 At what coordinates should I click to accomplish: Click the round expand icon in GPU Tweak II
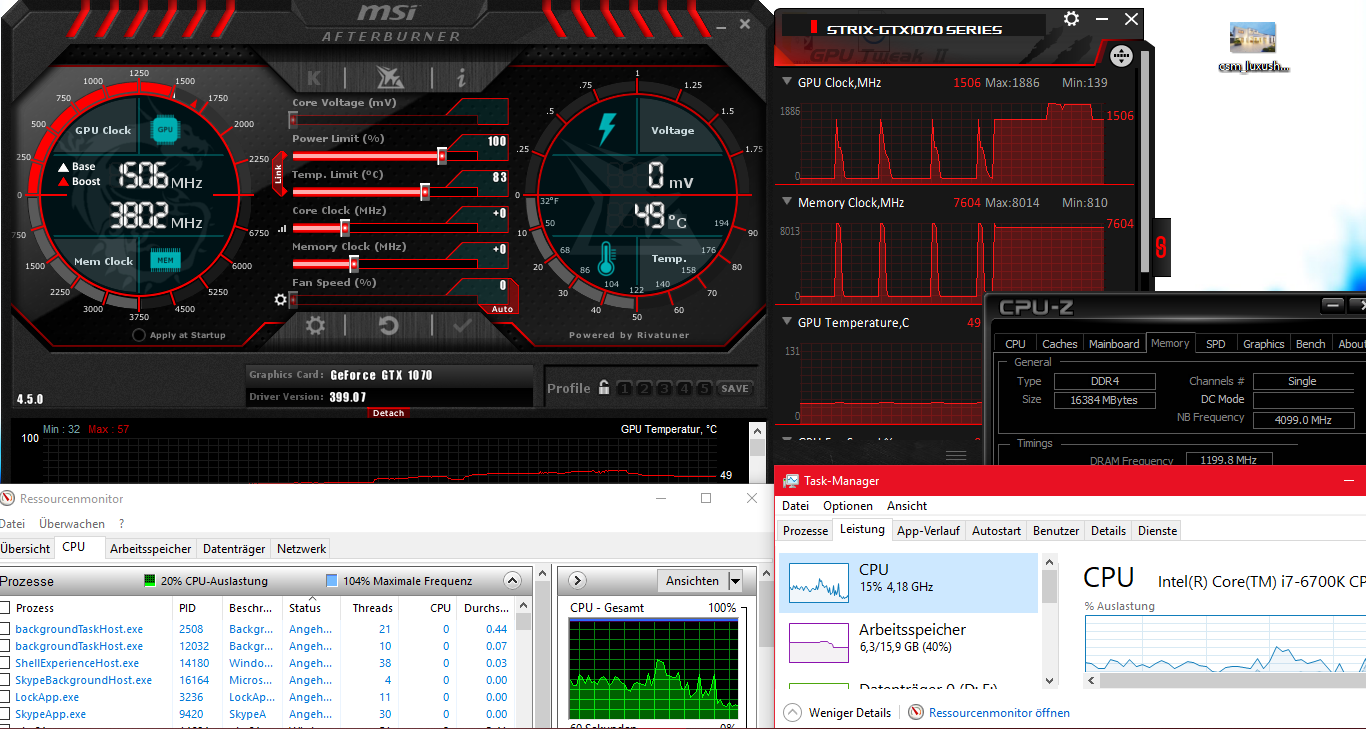point(1121,56)
